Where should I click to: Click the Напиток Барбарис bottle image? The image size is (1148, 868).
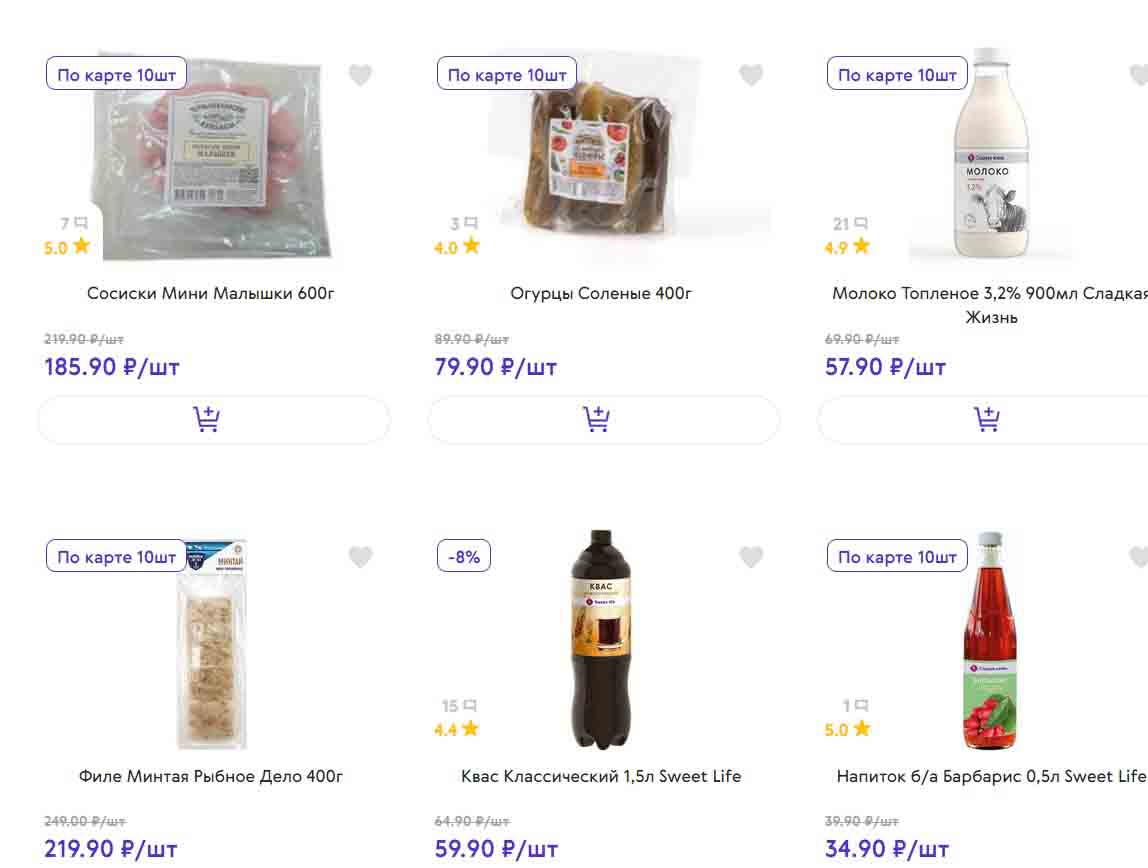pos(989,640)
